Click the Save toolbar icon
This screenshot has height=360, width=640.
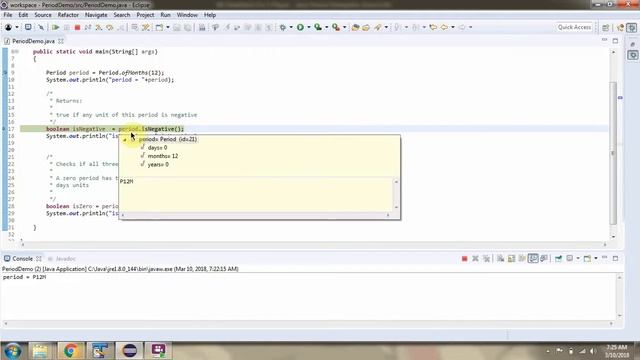177,27
